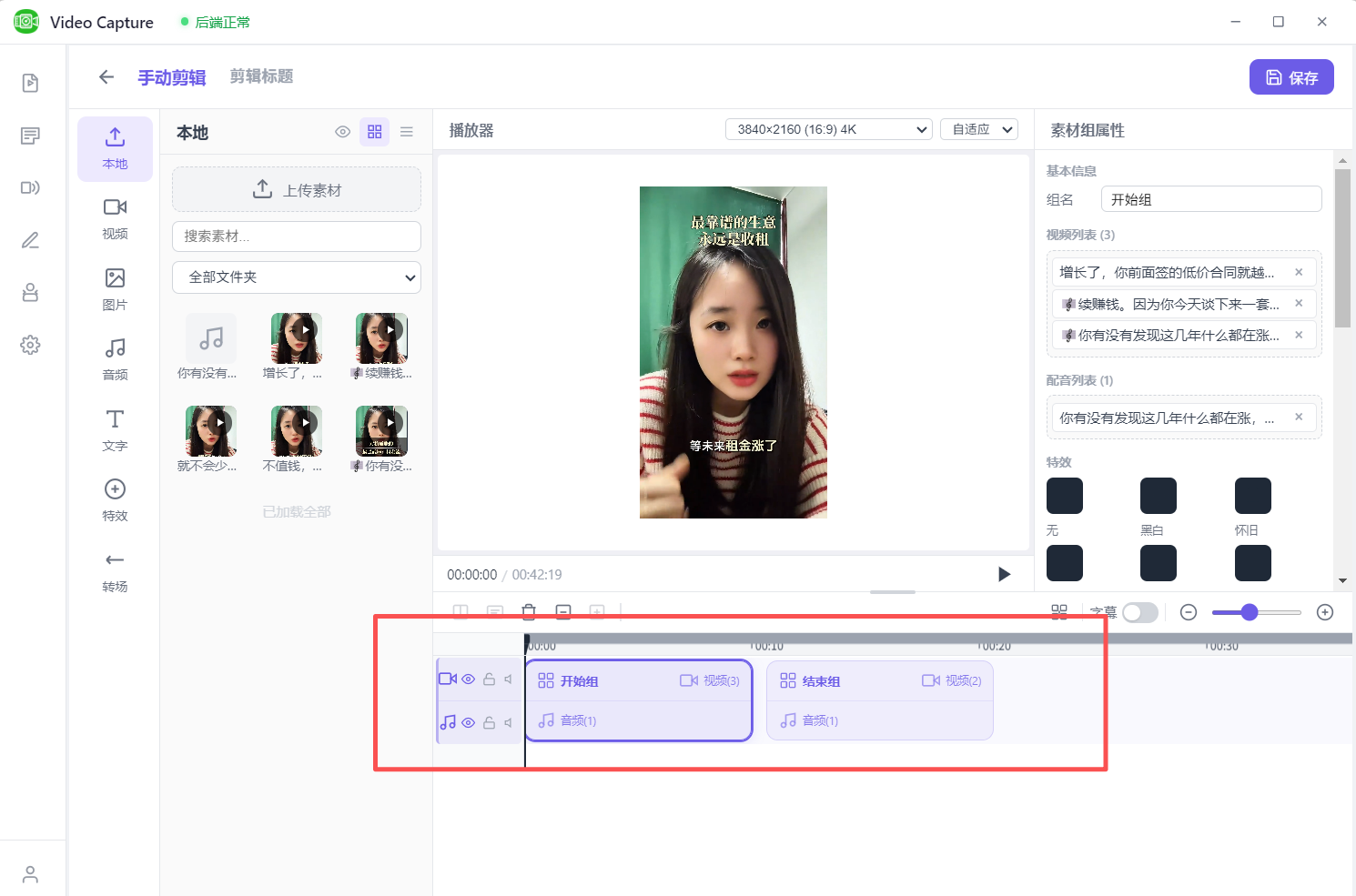Open the sidebar audio speaker icon

pyautogui.click(x=30, y=187)
